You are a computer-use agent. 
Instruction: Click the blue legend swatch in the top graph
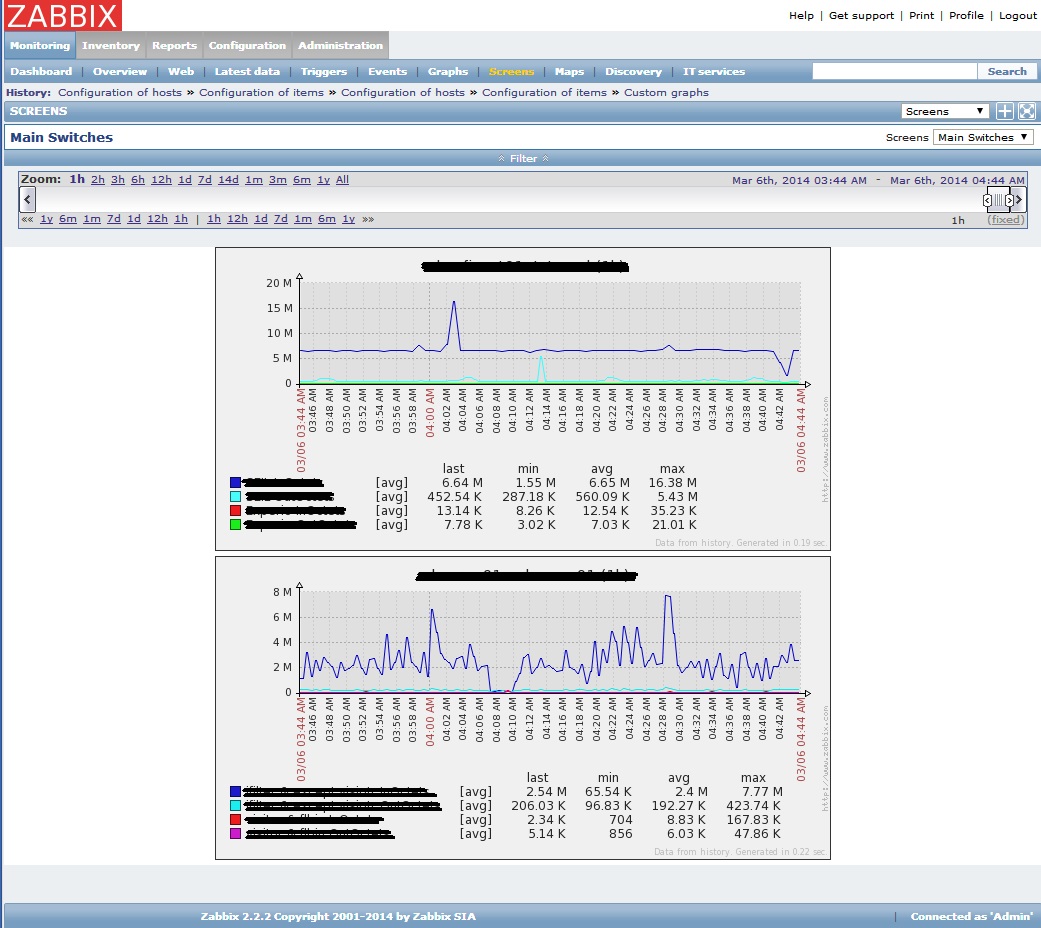[x=236, y=482]
